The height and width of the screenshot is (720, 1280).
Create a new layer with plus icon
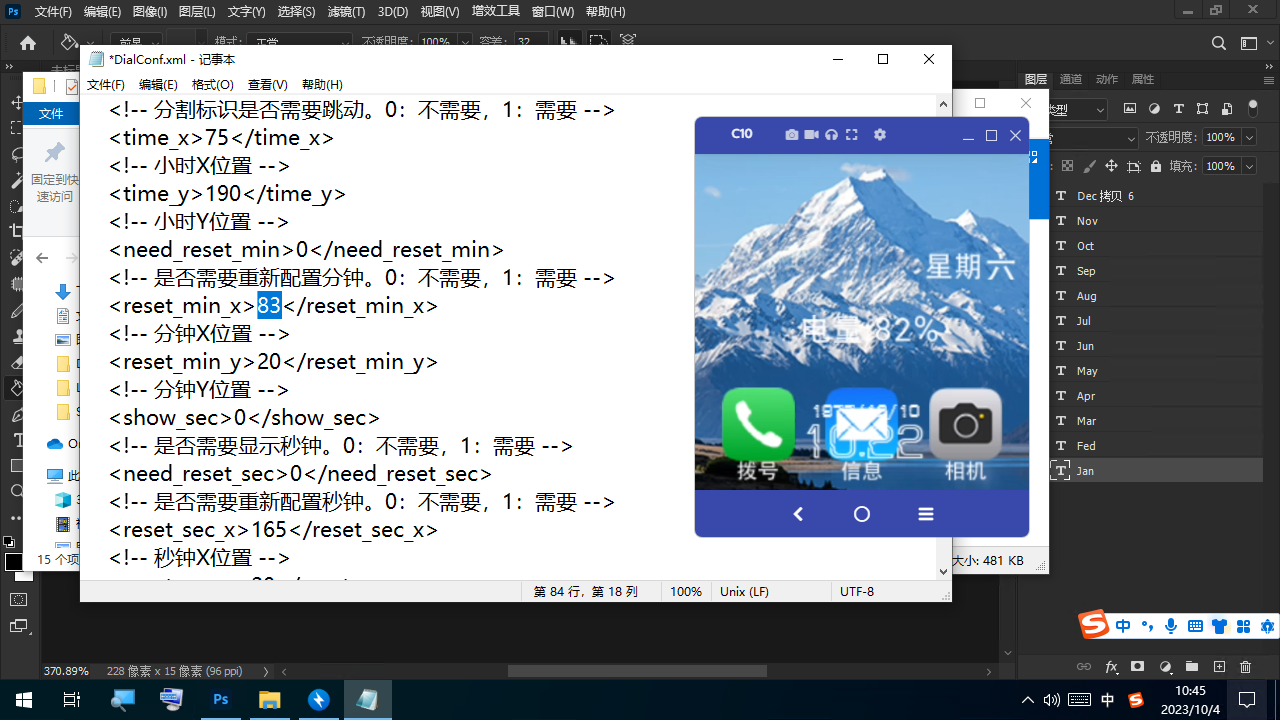[x=1218, y=667]
